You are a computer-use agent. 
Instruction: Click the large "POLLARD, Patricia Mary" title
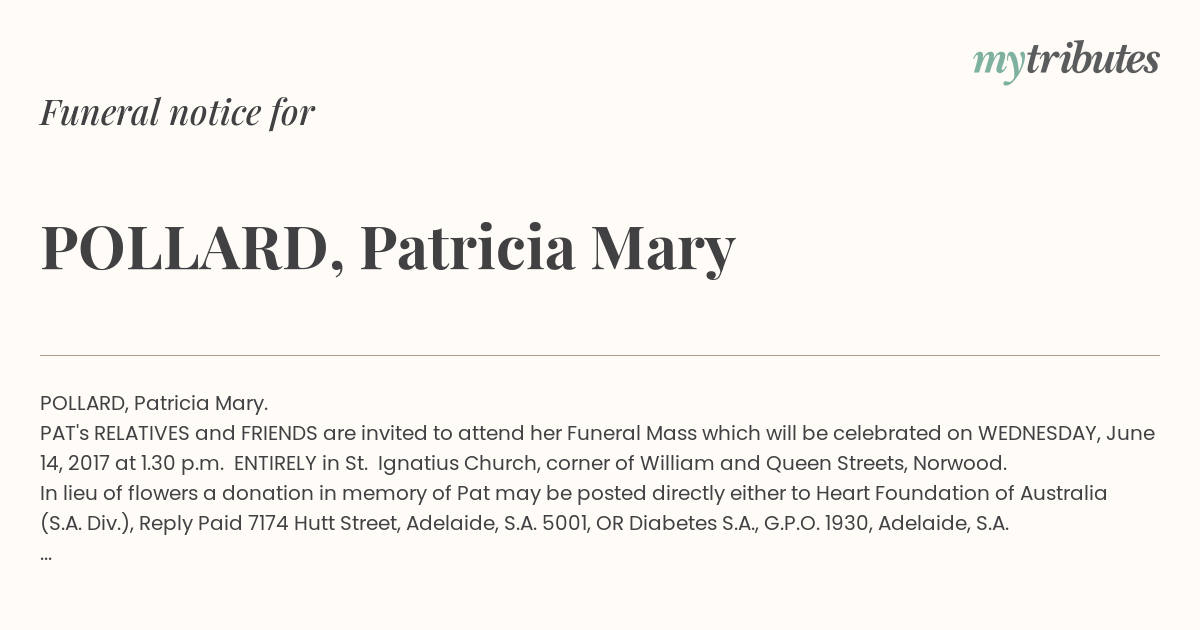pyautogui.click(x=388, y=247)
